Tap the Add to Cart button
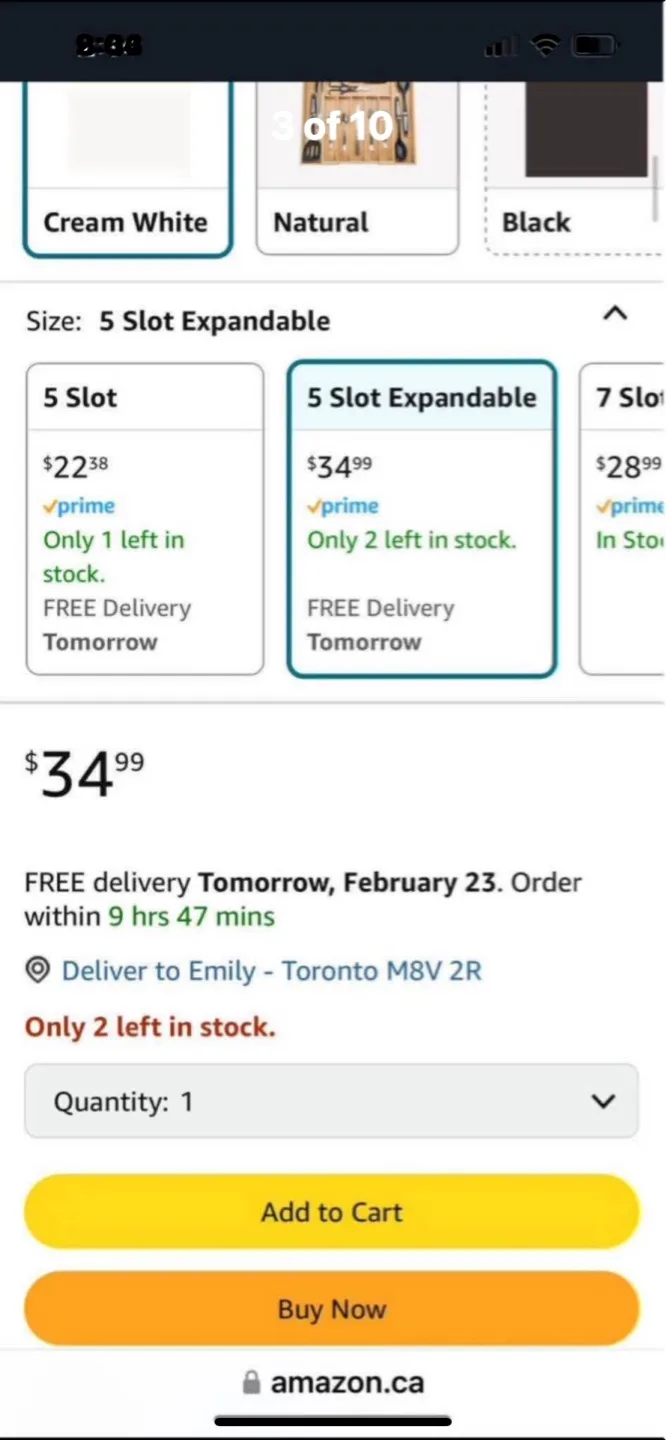666x1440 pixels. [331, 1211]
